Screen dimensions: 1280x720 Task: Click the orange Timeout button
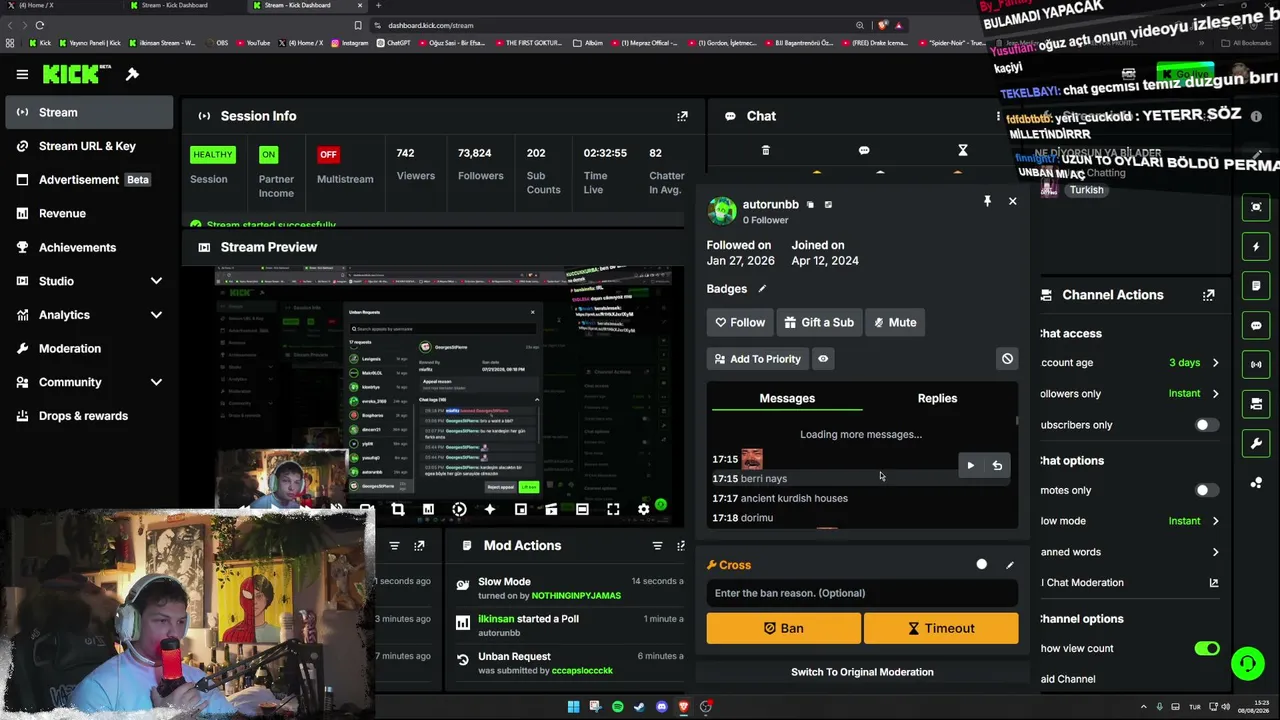(x=941, y=628)
